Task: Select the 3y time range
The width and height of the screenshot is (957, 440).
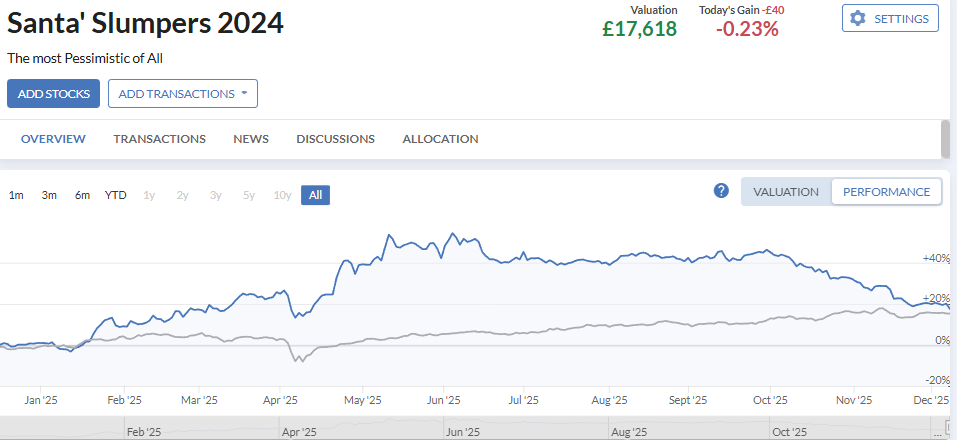Action: (215, 195)
